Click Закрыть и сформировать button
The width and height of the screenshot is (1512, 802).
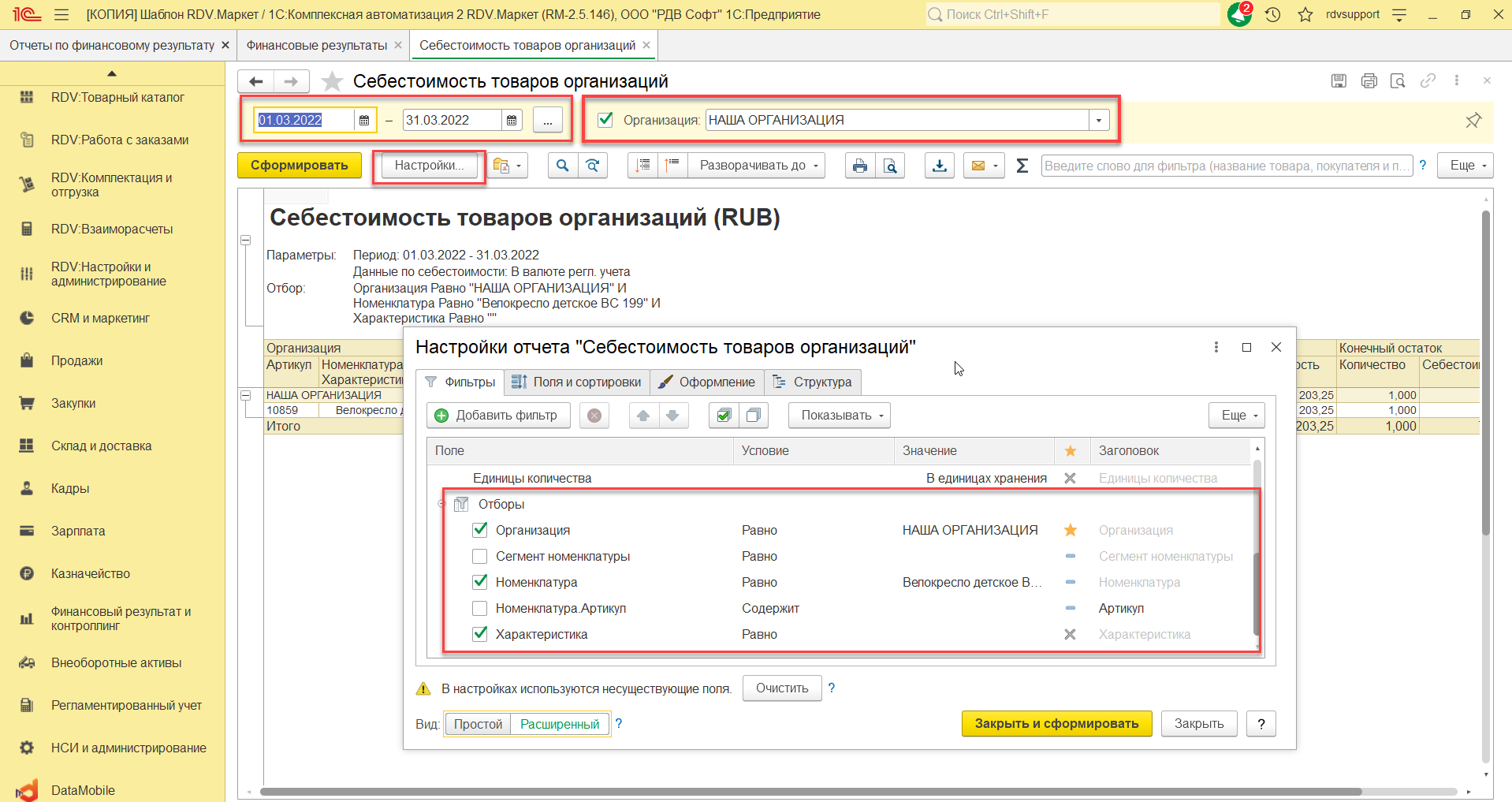pyautogui.click(x=1056, y=723)
